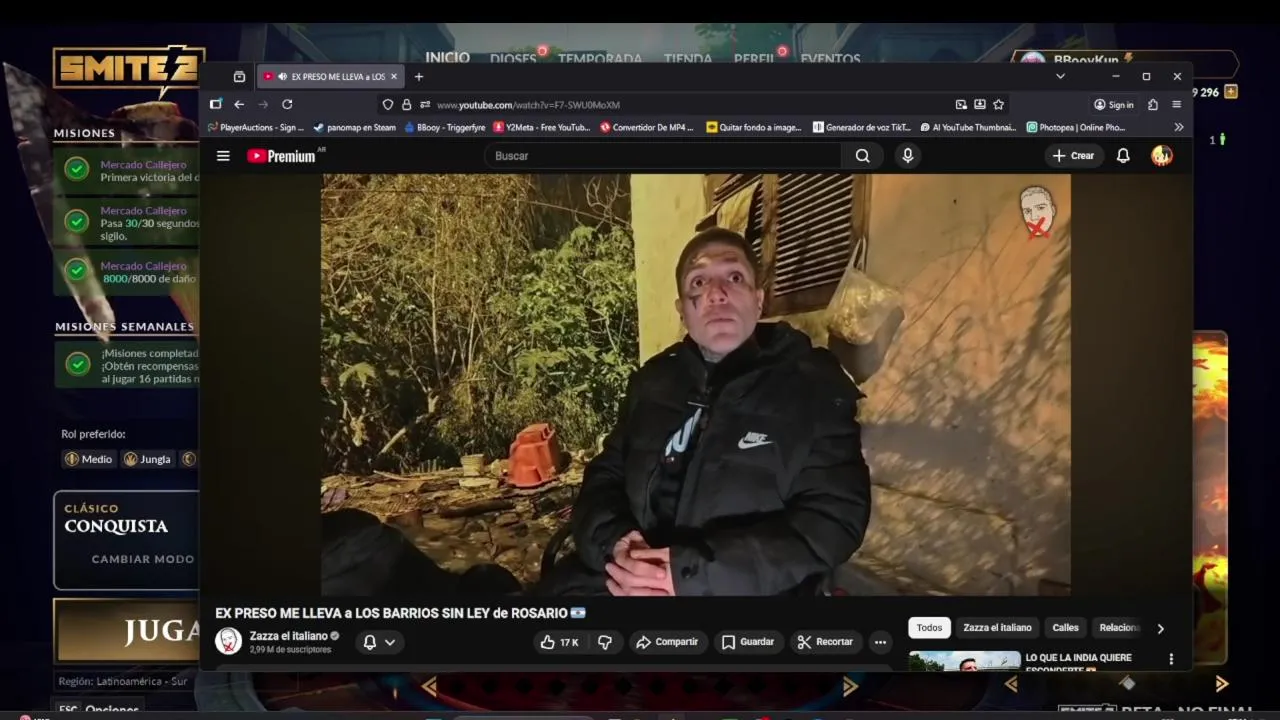Click the Smite god carousel right arrow
The width and height of the screenshot is (1280, 720).
[850, 686]
